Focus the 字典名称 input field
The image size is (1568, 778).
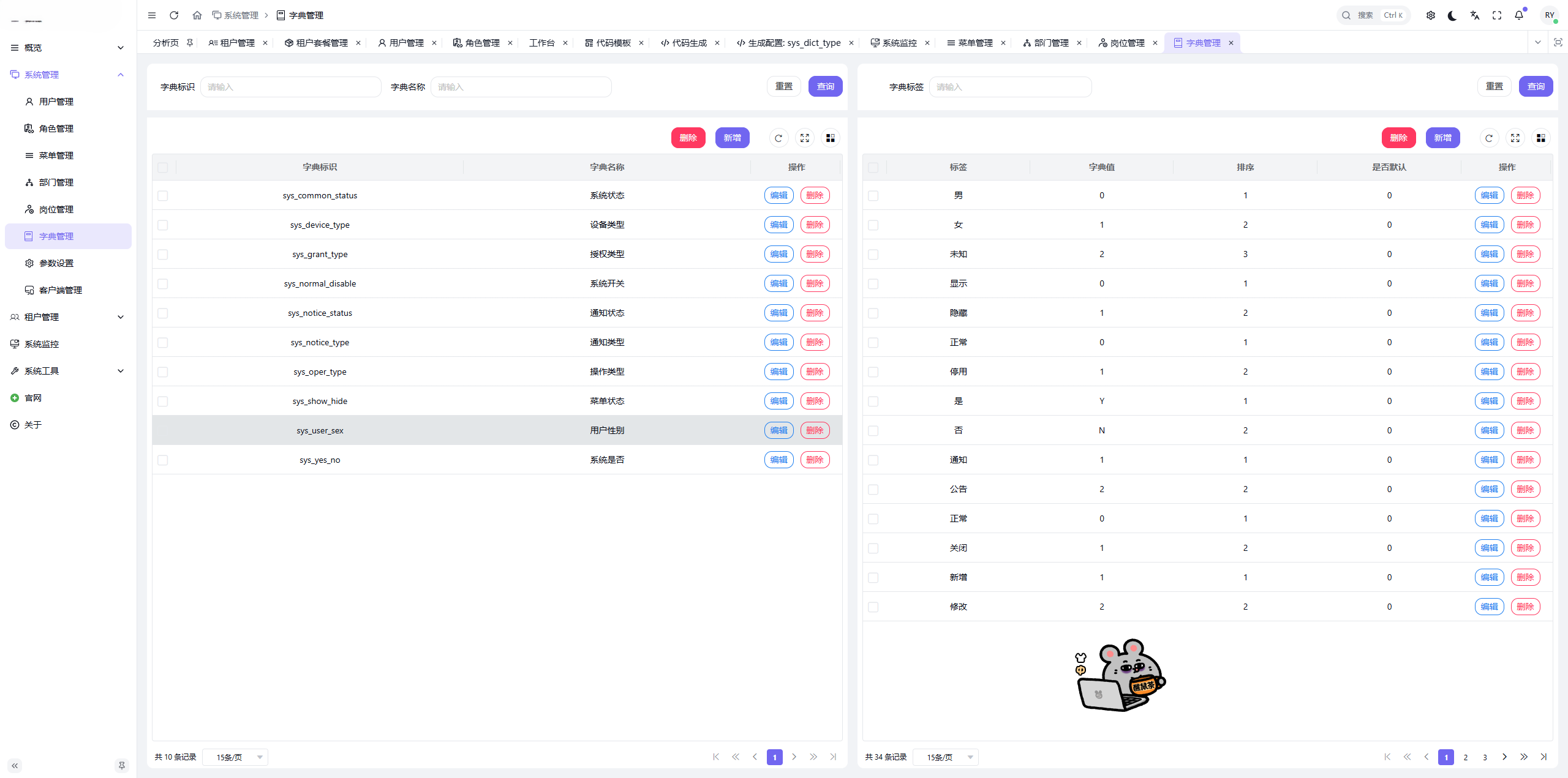tap(521, 87)
